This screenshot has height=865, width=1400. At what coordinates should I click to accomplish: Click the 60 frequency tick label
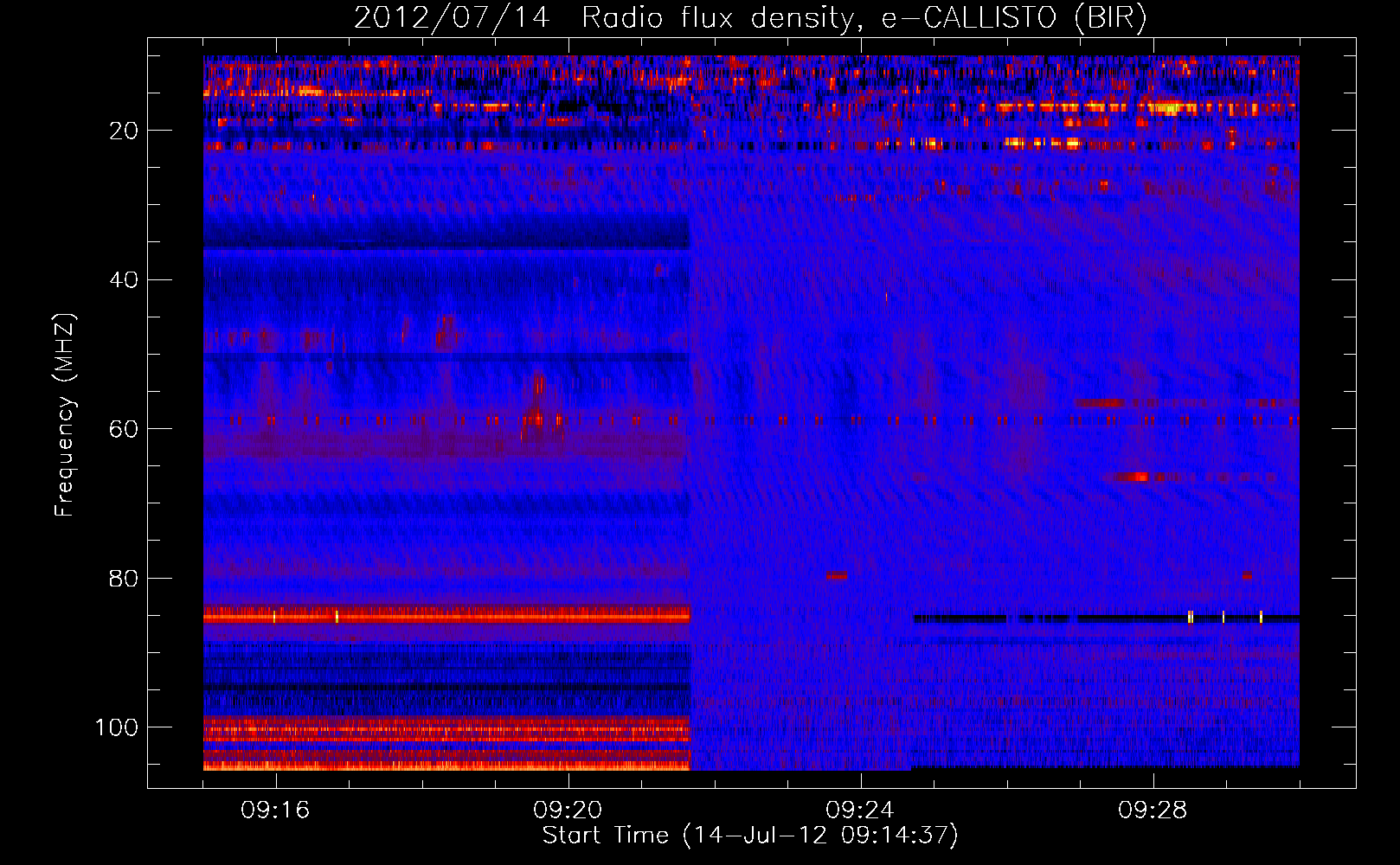pos(125,429)
